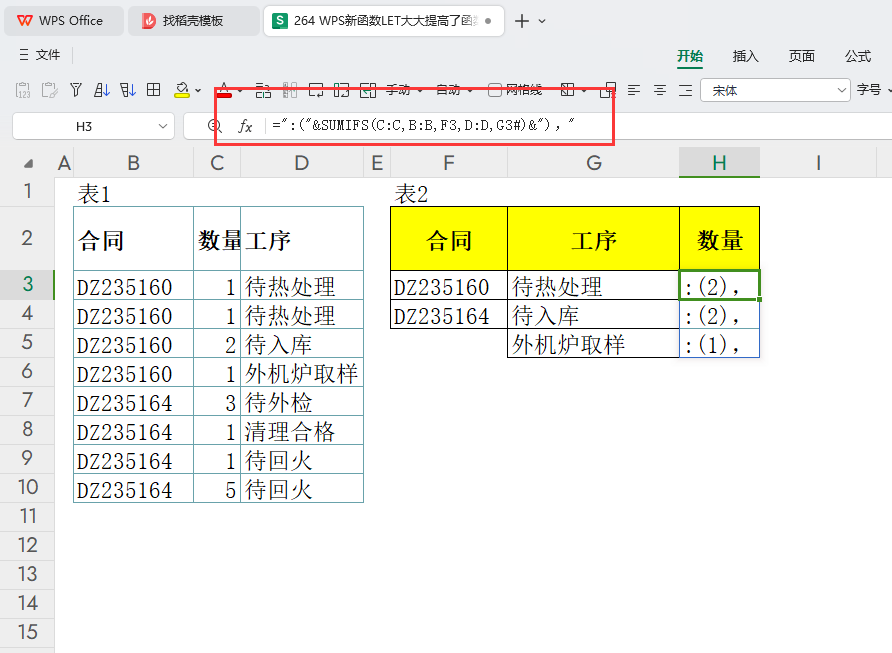Click cell D8 清理合格
Viewport: 892px width, 653px height.
pos(302,431)
